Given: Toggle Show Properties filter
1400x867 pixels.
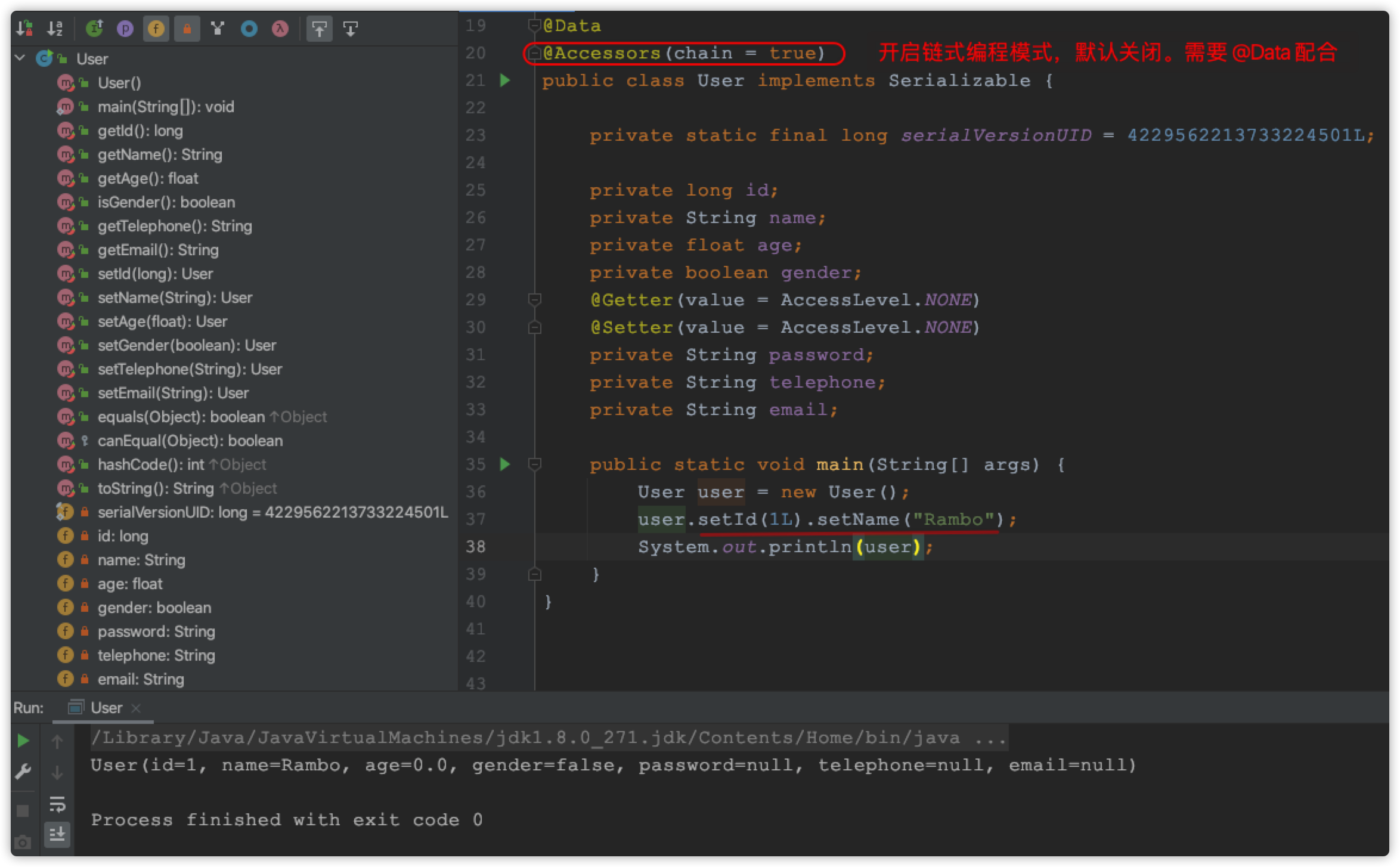Looking at the screenshot, I should click(x=125, y=28).
